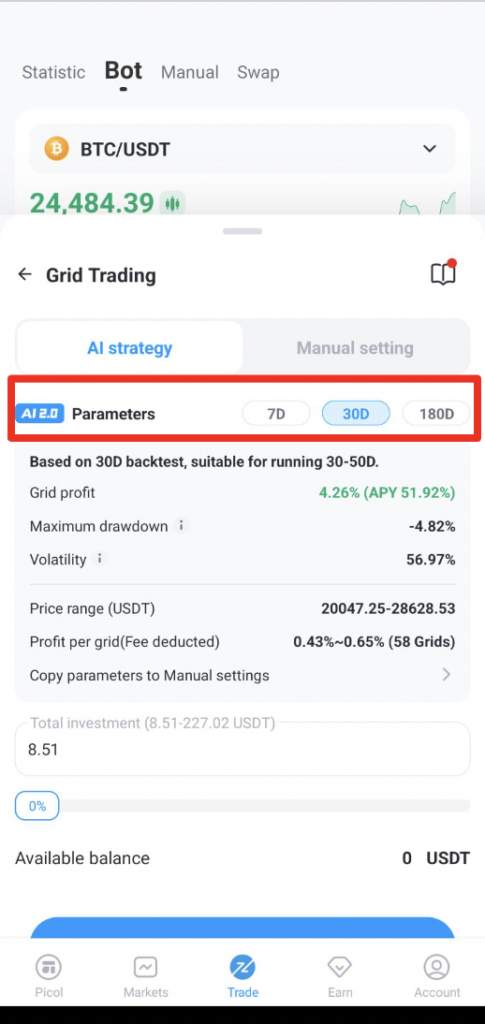Open Earn in the bottom navigation
The width and height of the screenshot is (485, 1024).
click(340, 976)
